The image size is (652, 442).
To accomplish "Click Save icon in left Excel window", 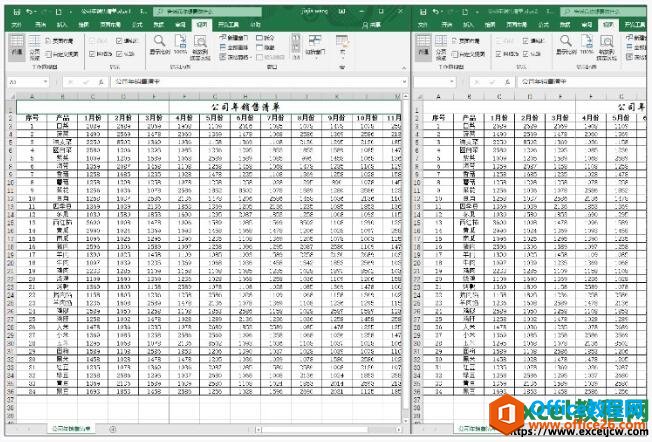I will coord(17,12).
